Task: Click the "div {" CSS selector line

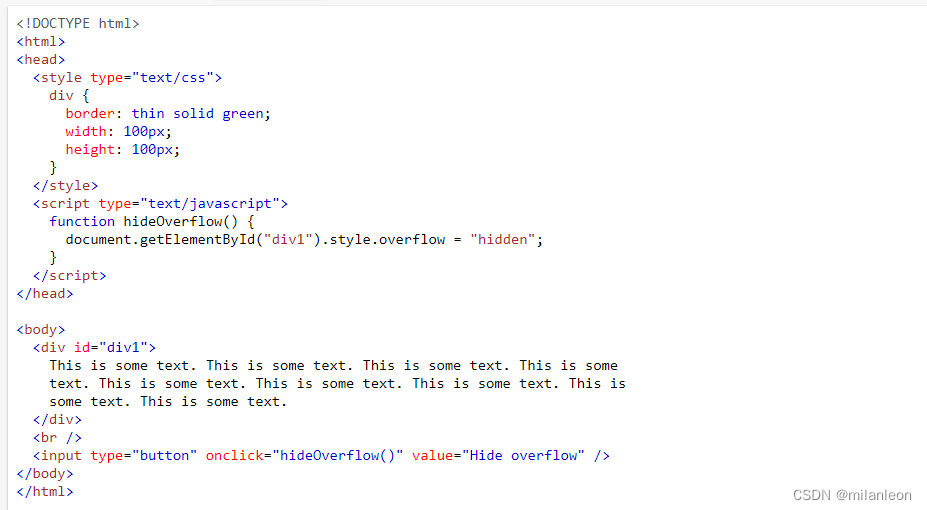Action: coord(69,96)
